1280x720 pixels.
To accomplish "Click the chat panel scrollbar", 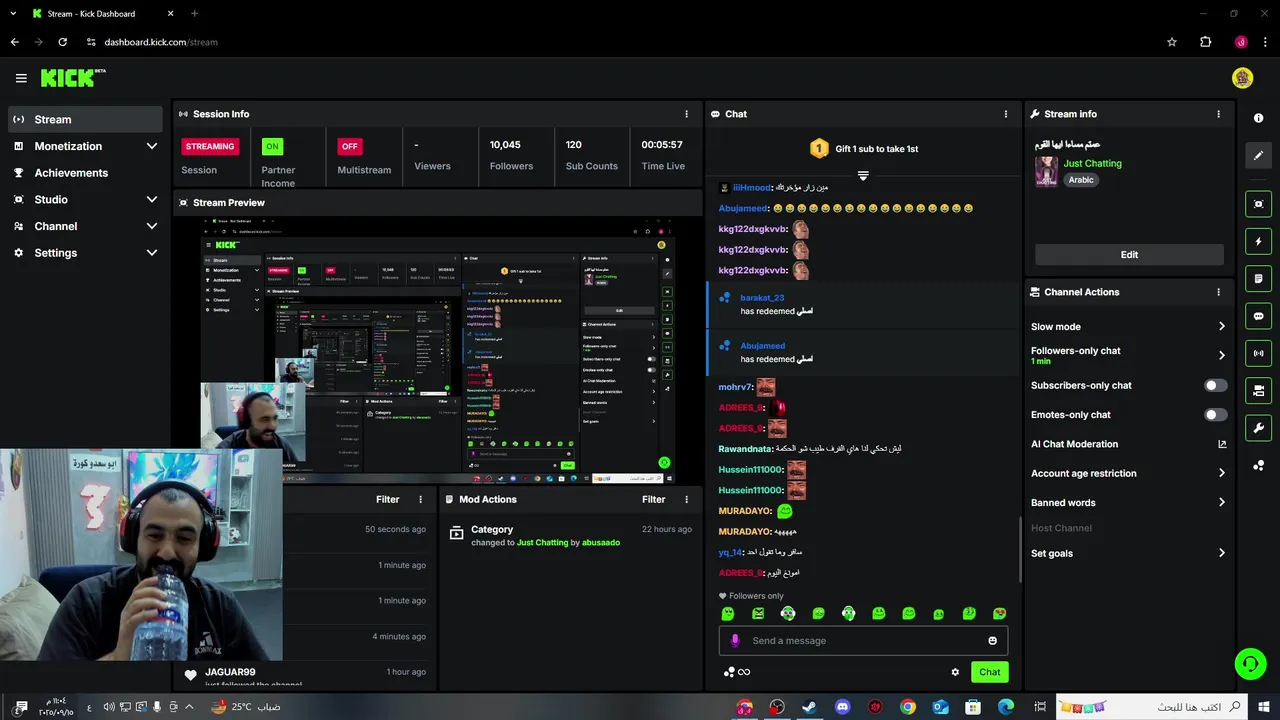I will (x=1019, y=549).
